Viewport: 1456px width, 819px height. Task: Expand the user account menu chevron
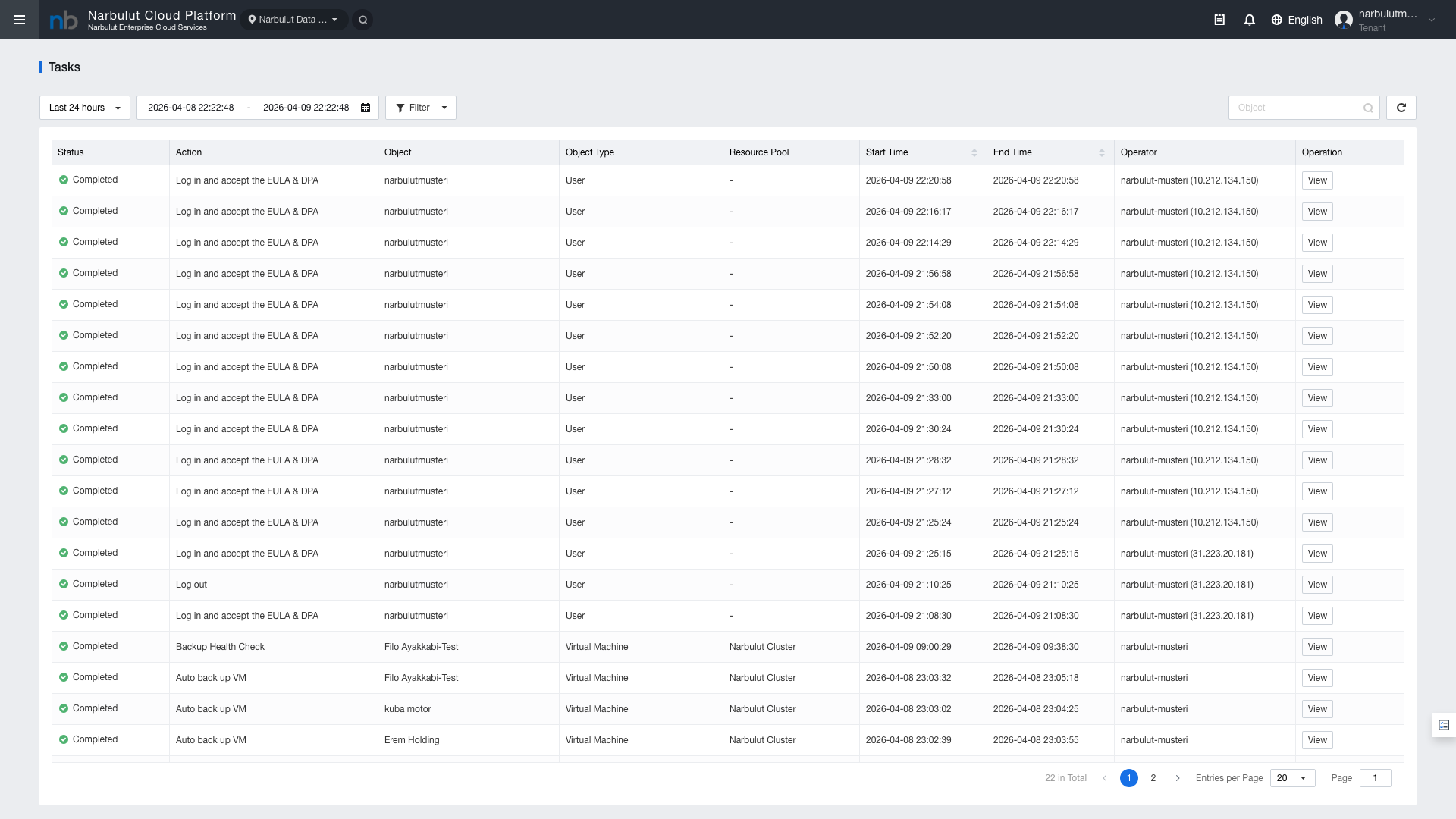tap(1432, 20)
